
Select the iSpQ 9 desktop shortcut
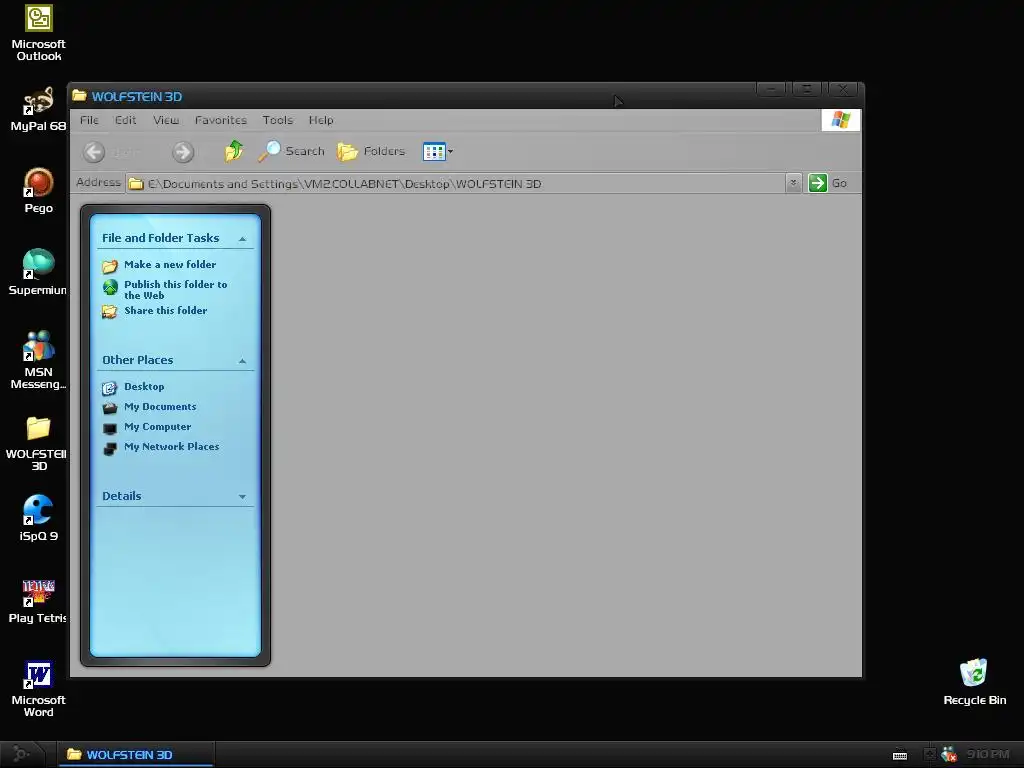(x=39, y=519)
